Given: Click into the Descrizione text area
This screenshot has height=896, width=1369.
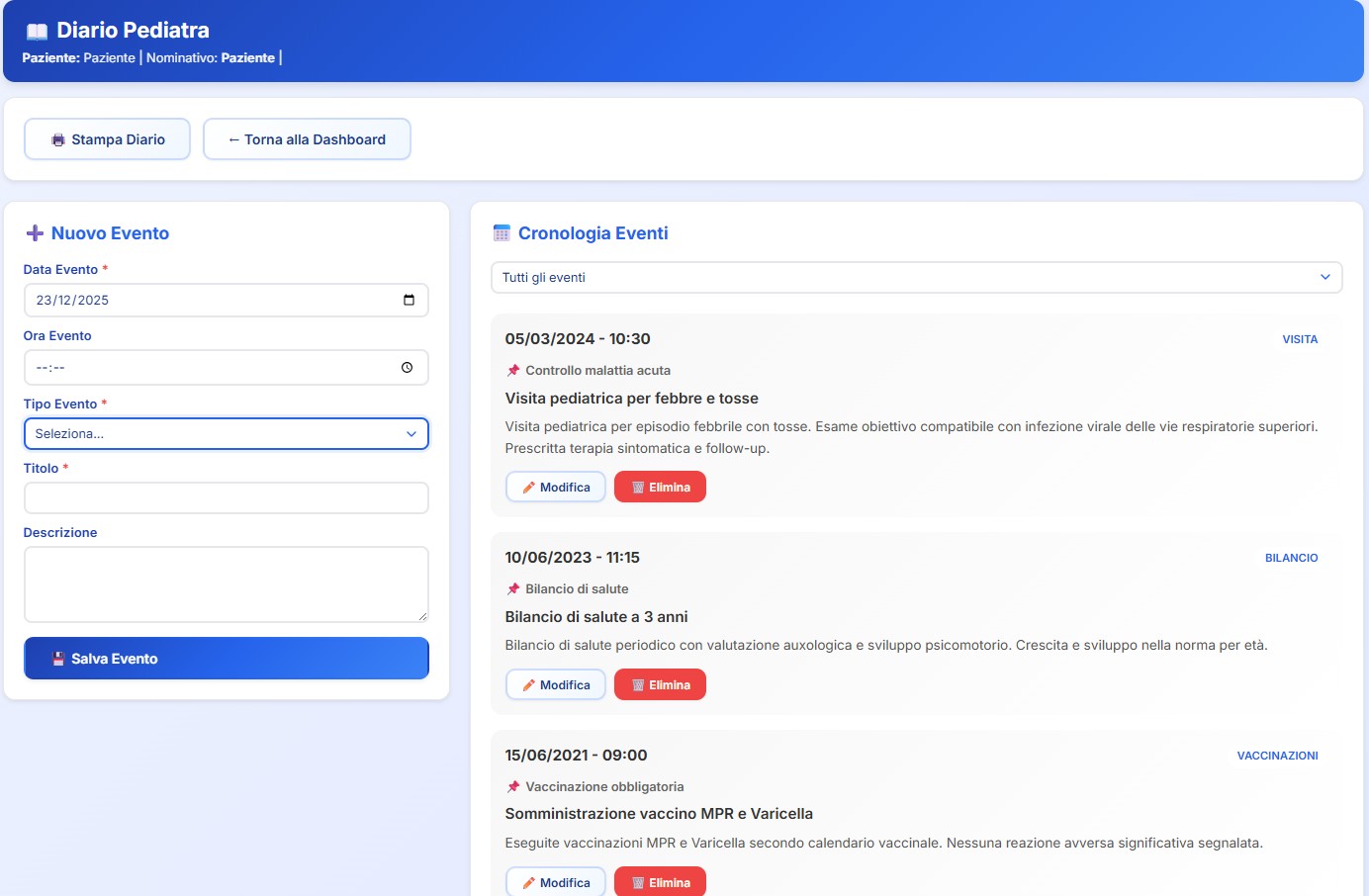Looking at the screenshot, I should 226,584.
